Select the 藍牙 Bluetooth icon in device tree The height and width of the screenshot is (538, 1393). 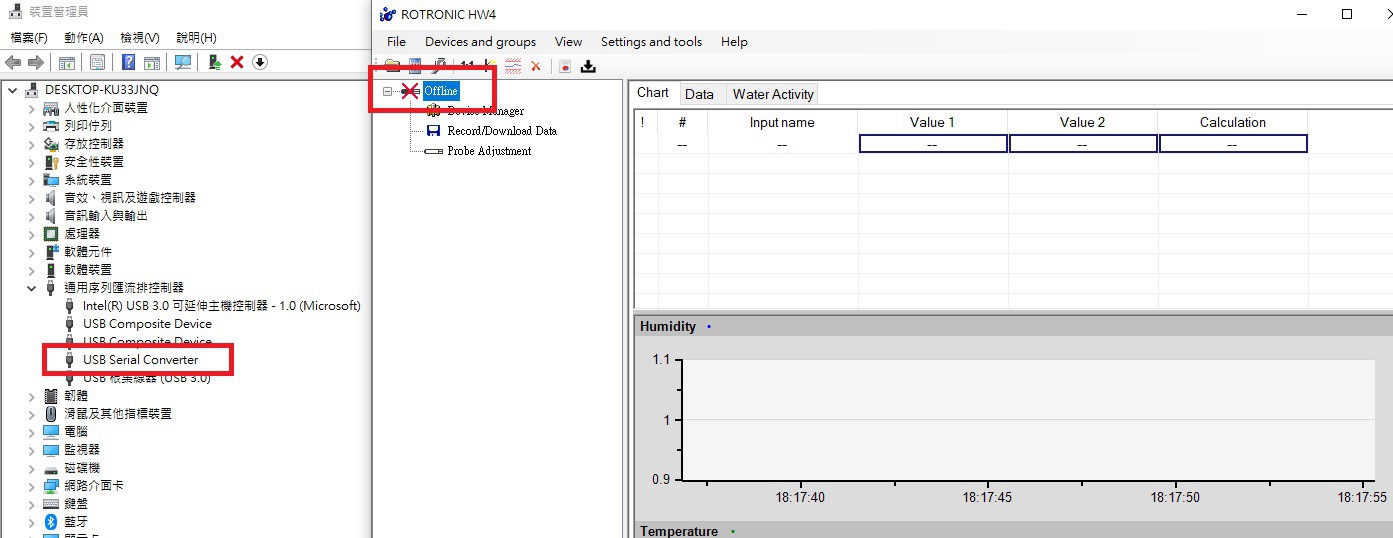pyautogui.click(x=52, y=521)
